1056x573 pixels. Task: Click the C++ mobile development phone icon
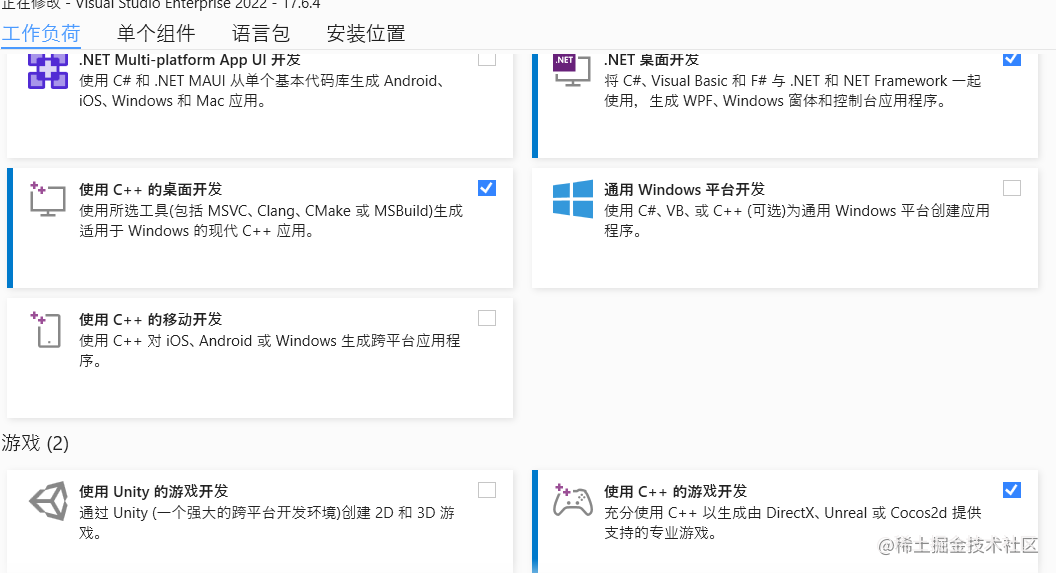tap(46, 329)
